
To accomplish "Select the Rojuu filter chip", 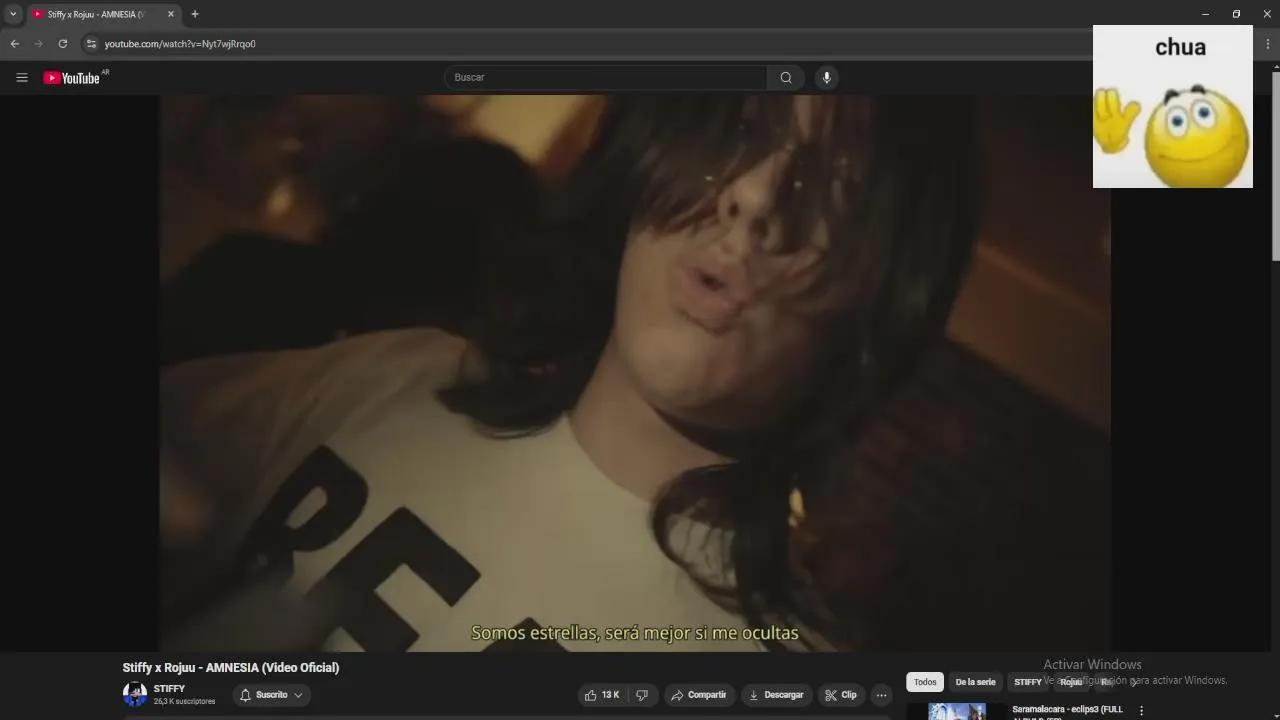I will [x=1071, y=682].
